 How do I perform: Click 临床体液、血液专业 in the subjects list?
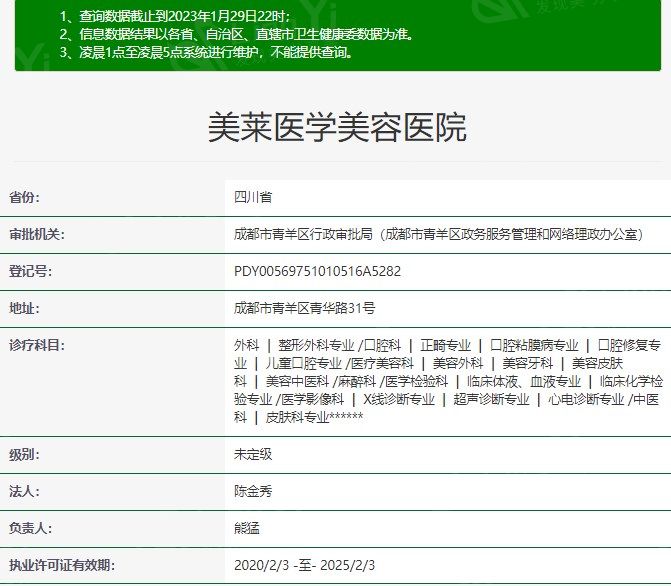tap(523, 381)
